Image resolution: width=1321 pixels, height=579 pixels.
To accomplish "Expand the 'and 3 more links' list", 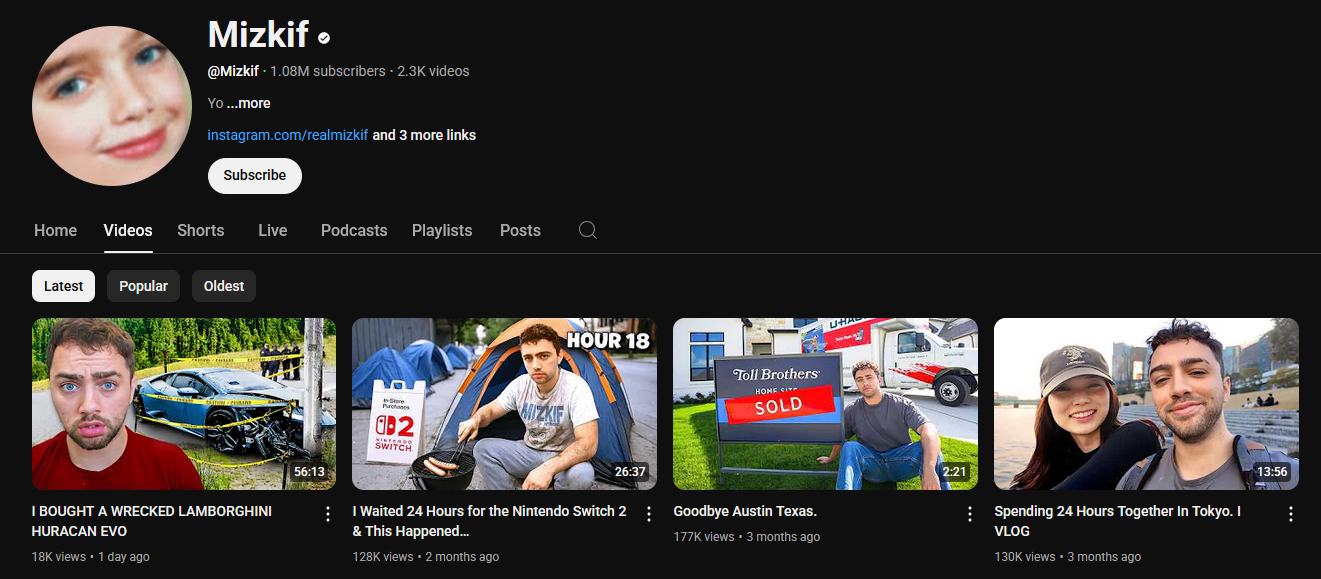I will click(x=424, y=135).
